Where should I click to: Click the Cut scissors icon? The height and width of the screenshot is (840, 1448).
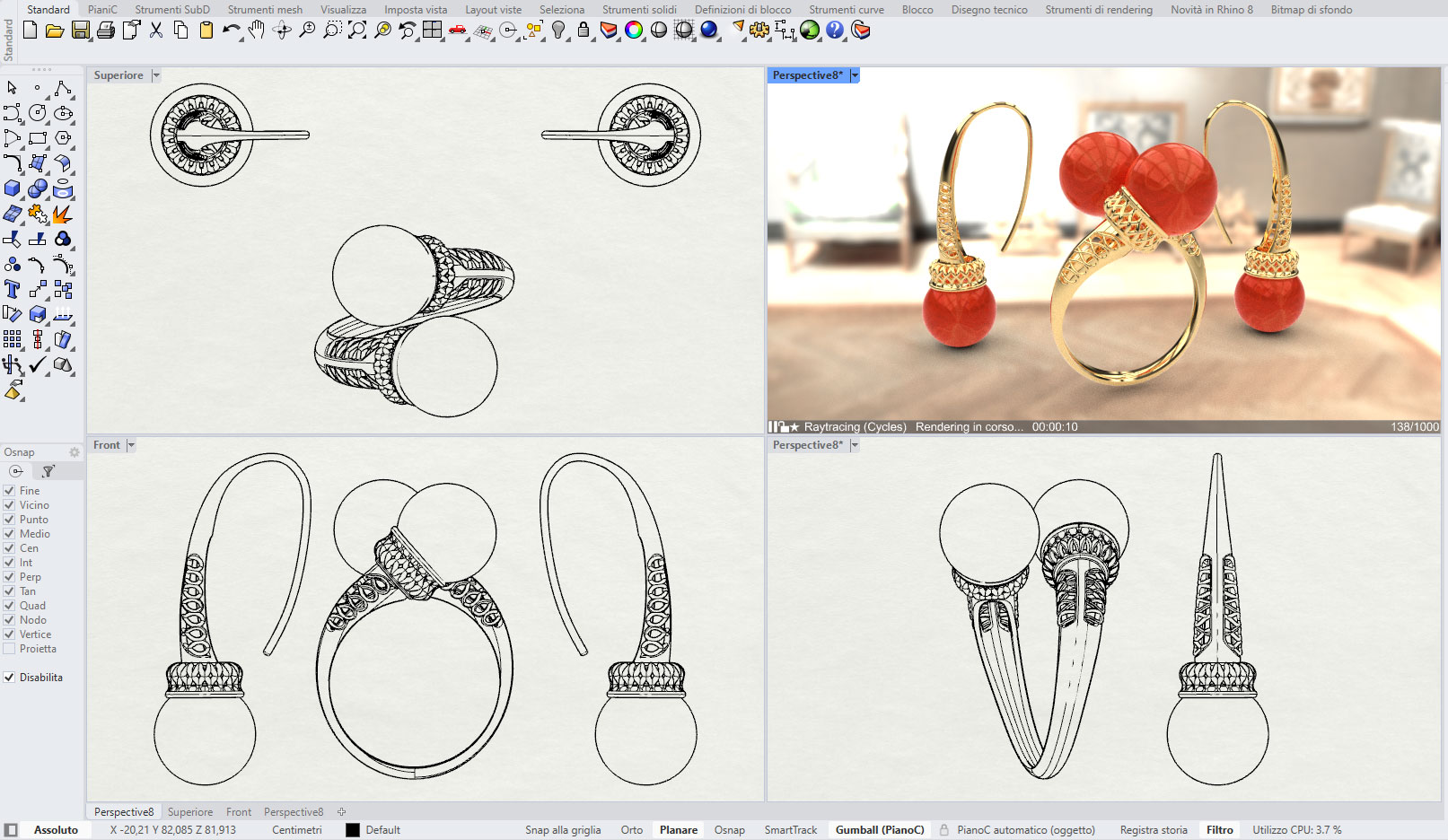(x=156, y=31)
